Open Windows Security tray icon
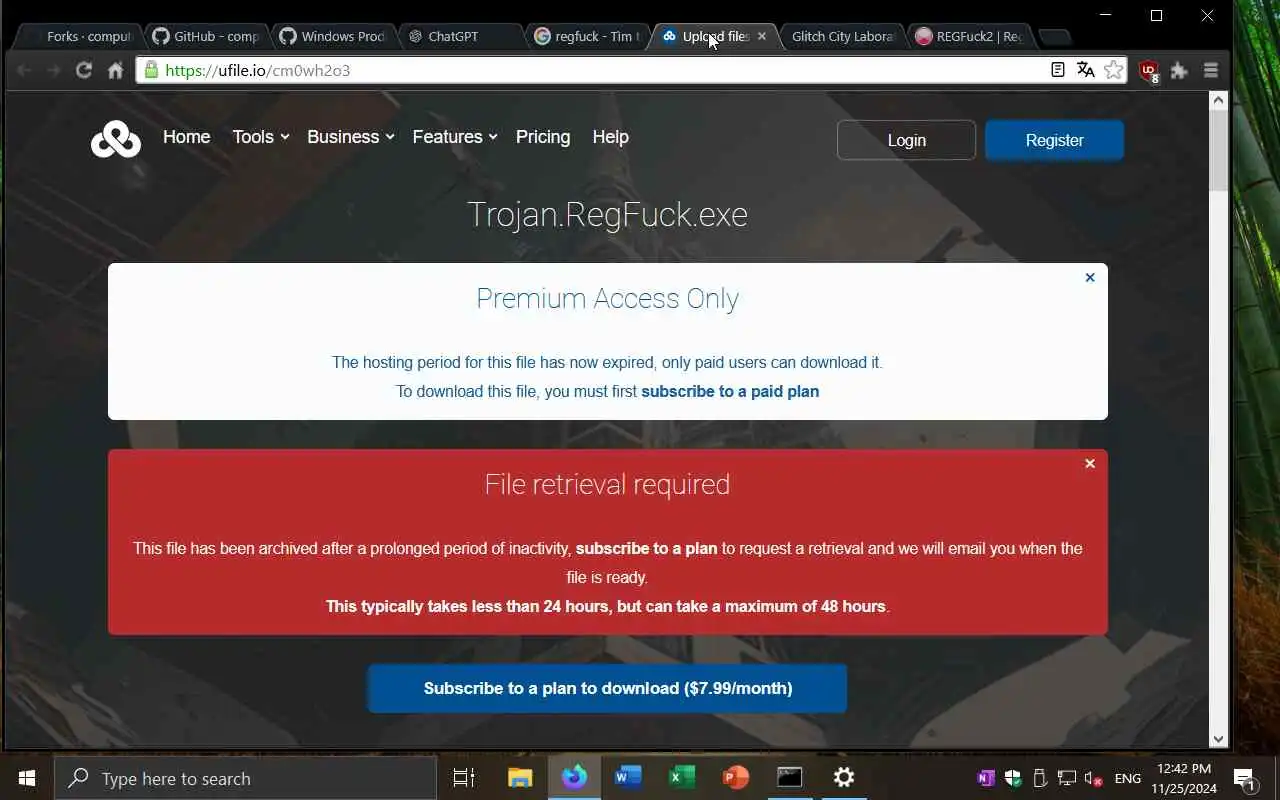The height and width of the screenshot is (800, 1280). tap(1013, 778)
